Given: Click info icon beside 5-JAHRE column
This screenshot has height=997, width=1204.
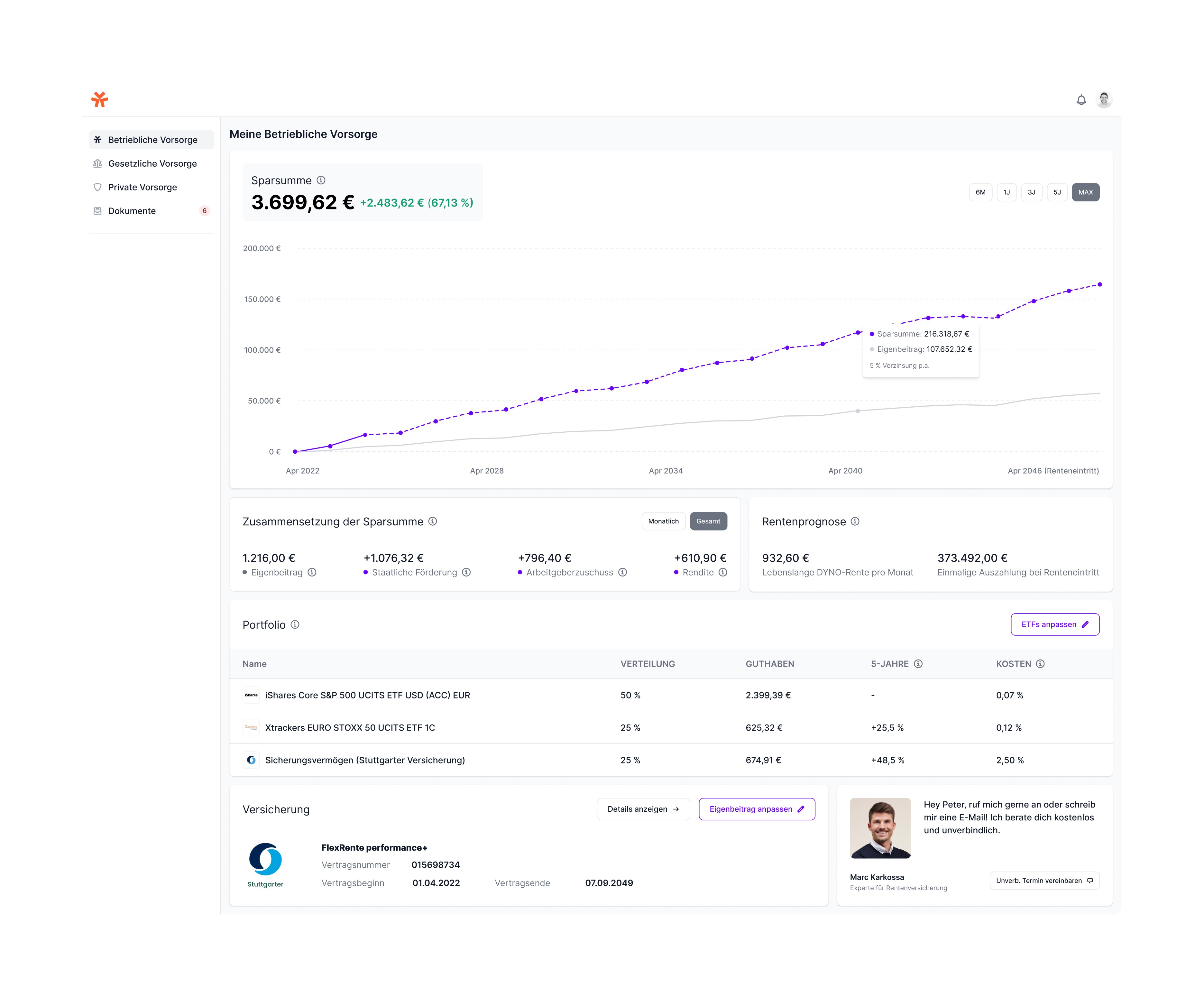Looking at the screenshot, I should pyautogui.click(x=918, y=663).
